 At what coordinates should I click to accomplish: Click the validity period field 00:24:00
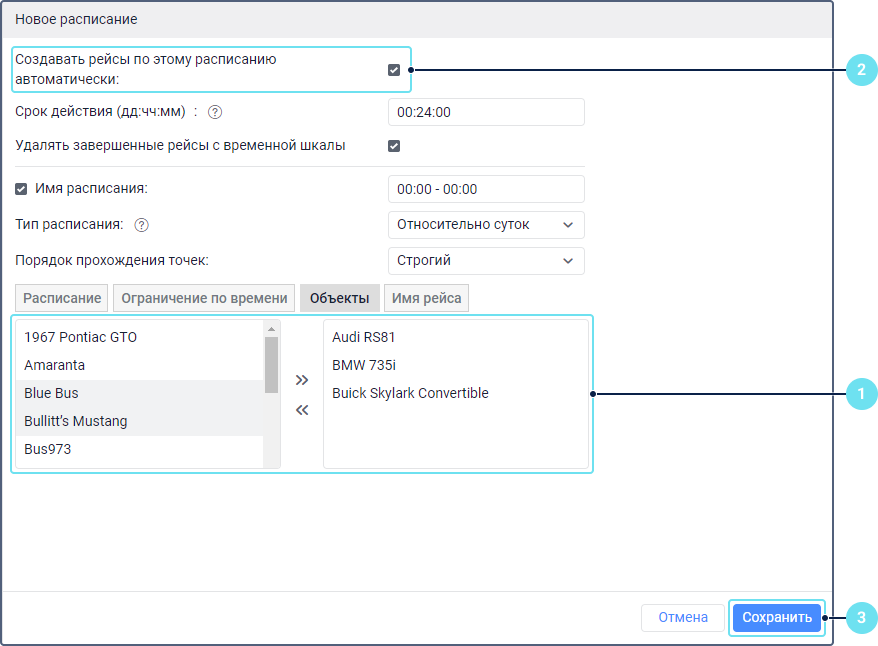[x=485, y=113]
